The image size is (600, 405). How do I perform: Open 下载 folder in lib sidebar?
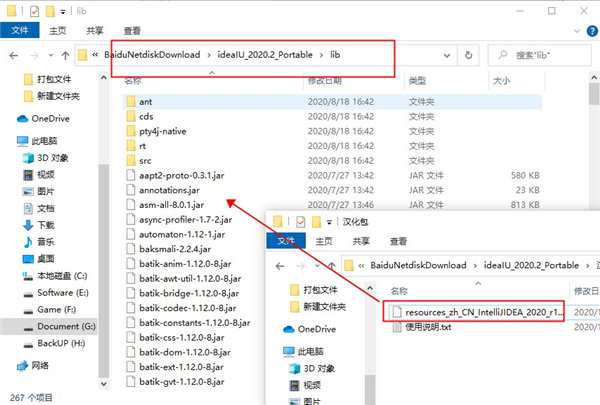46,225
